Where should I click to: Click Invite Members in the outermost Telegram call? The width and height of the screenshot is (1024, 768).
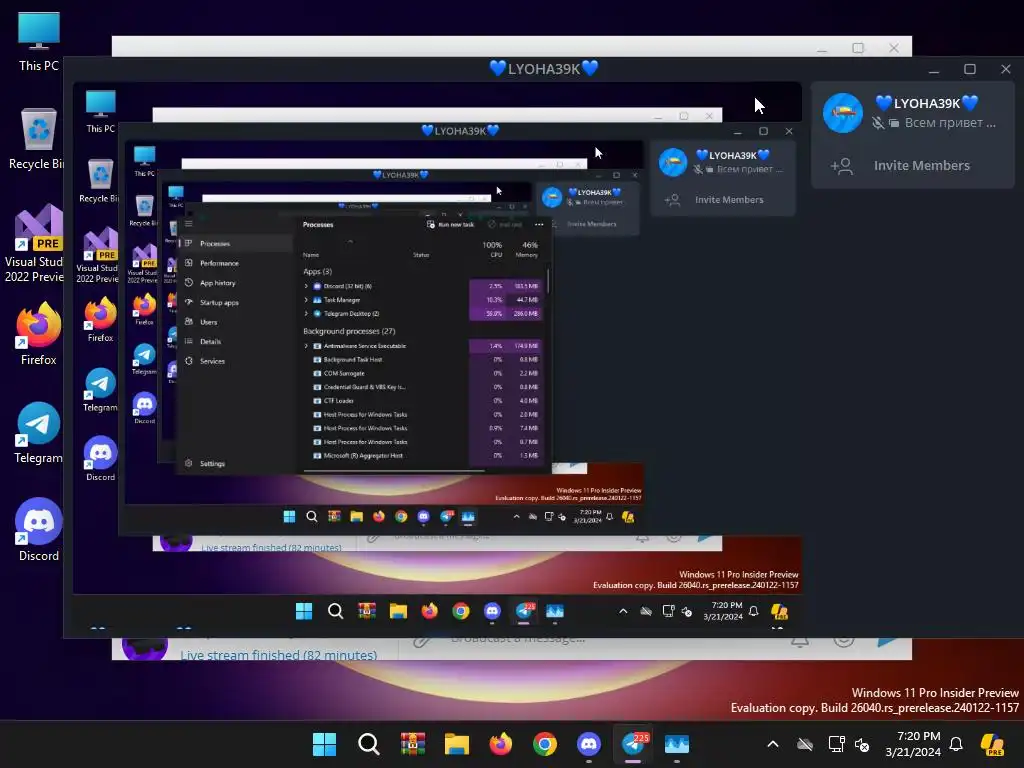point(913,166)
